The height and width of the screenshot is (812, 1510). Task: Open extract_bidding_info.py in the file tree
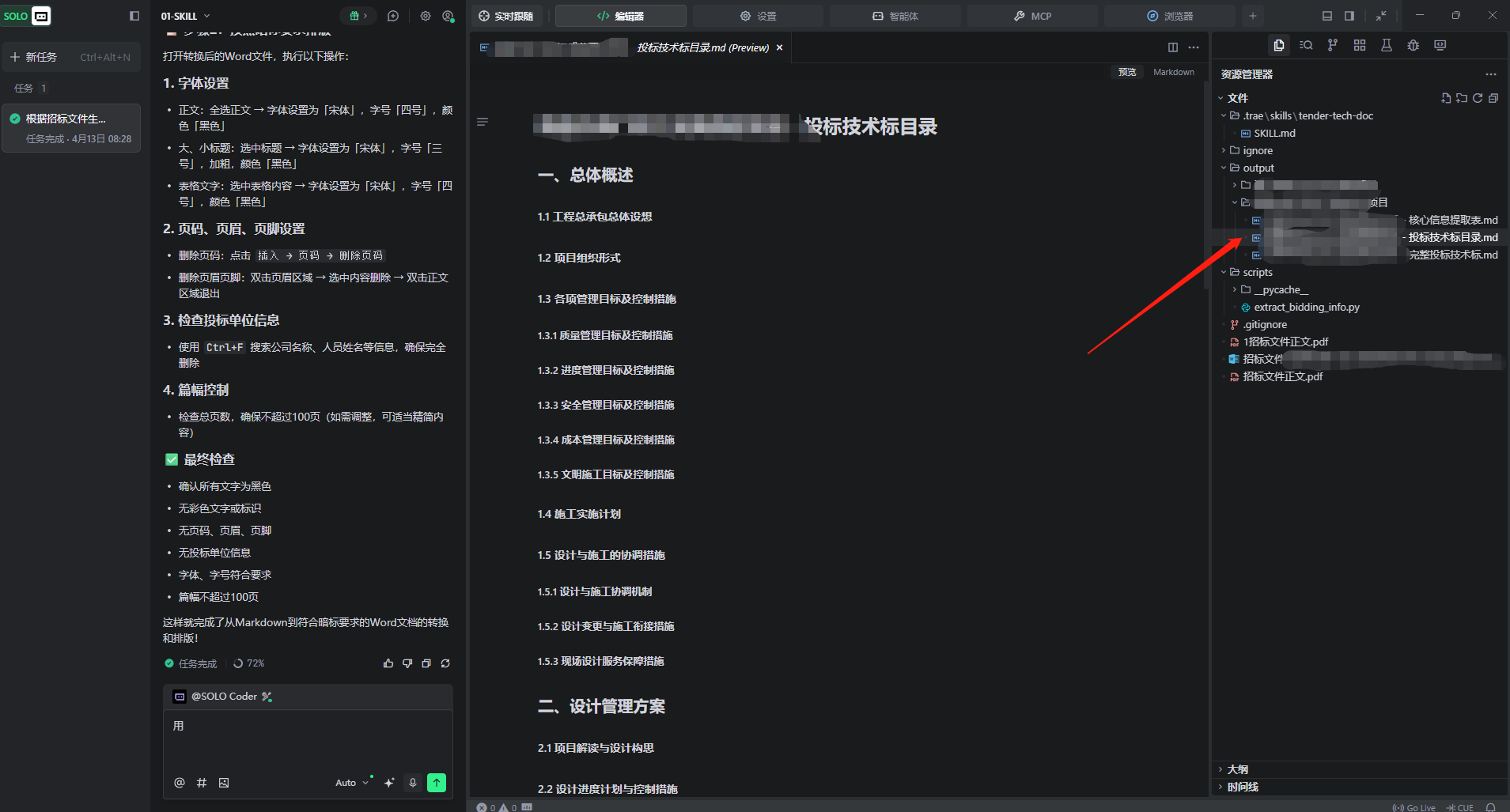(1306, 307)
